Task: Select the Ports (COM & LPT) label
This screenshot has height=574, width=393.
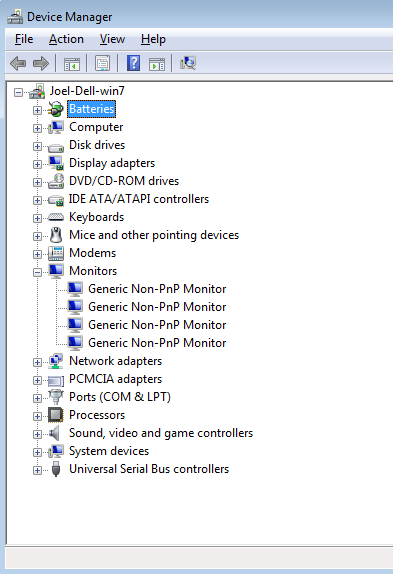Action: click(120, 397)
